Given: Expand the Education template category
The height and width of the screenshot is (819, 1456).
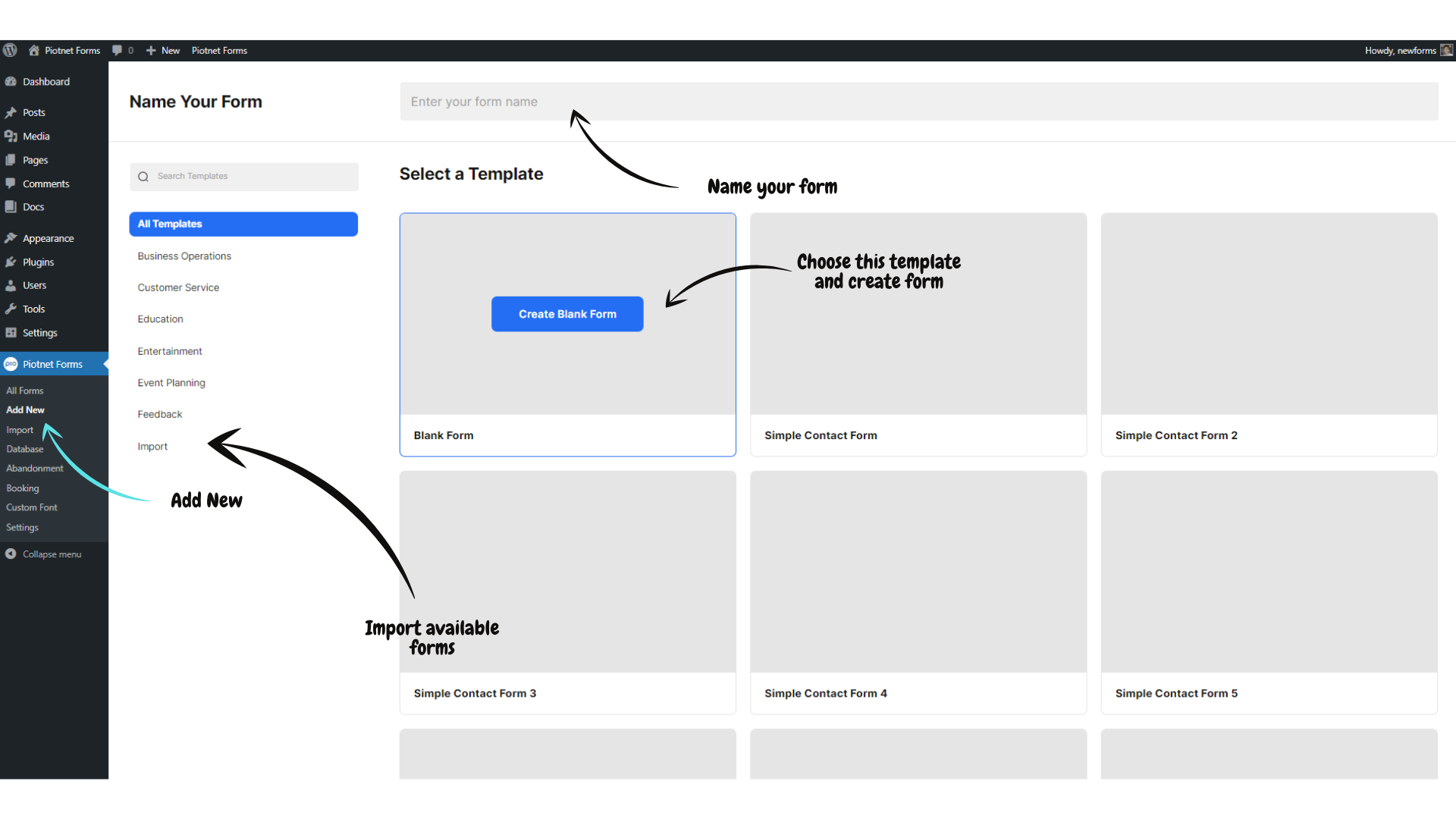Looking at the screenshot, I should pyautogui.click(x=160, y=319).
